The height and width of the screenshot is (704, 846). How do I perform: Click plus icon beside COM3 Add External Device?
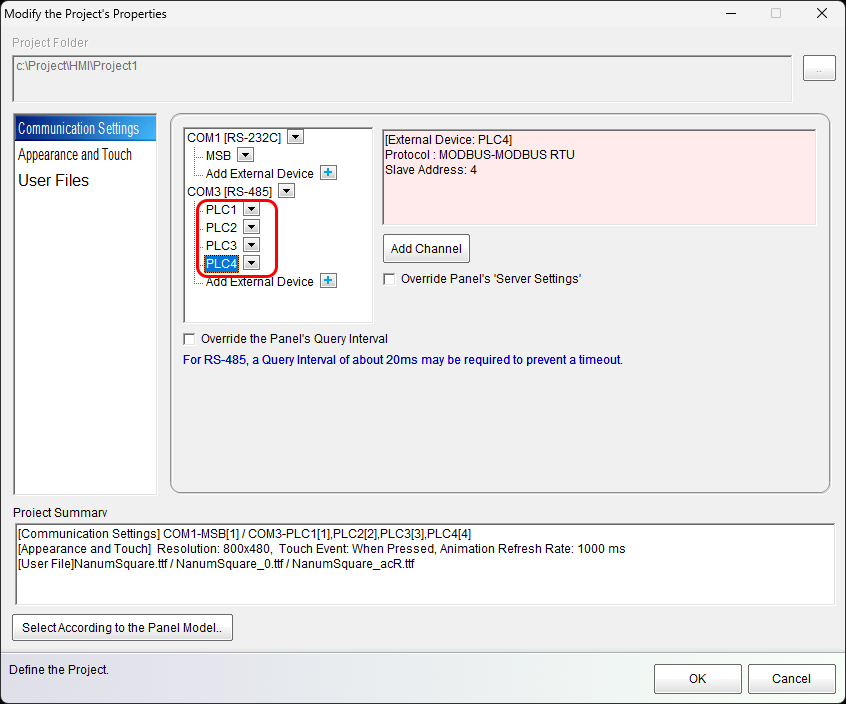click(328, 281)
